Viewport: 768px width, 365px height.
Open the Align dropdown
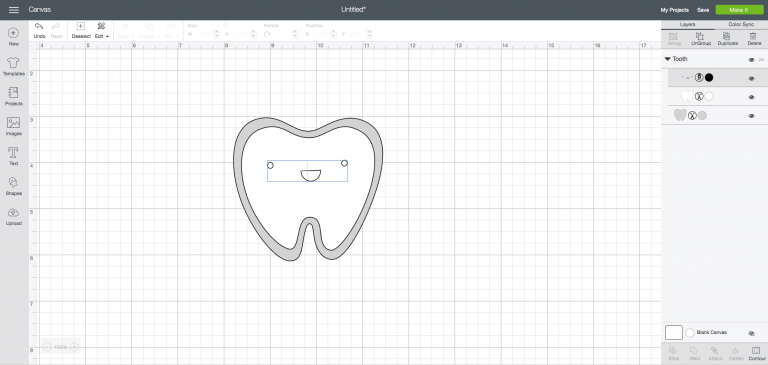click(x=126, y=30)
